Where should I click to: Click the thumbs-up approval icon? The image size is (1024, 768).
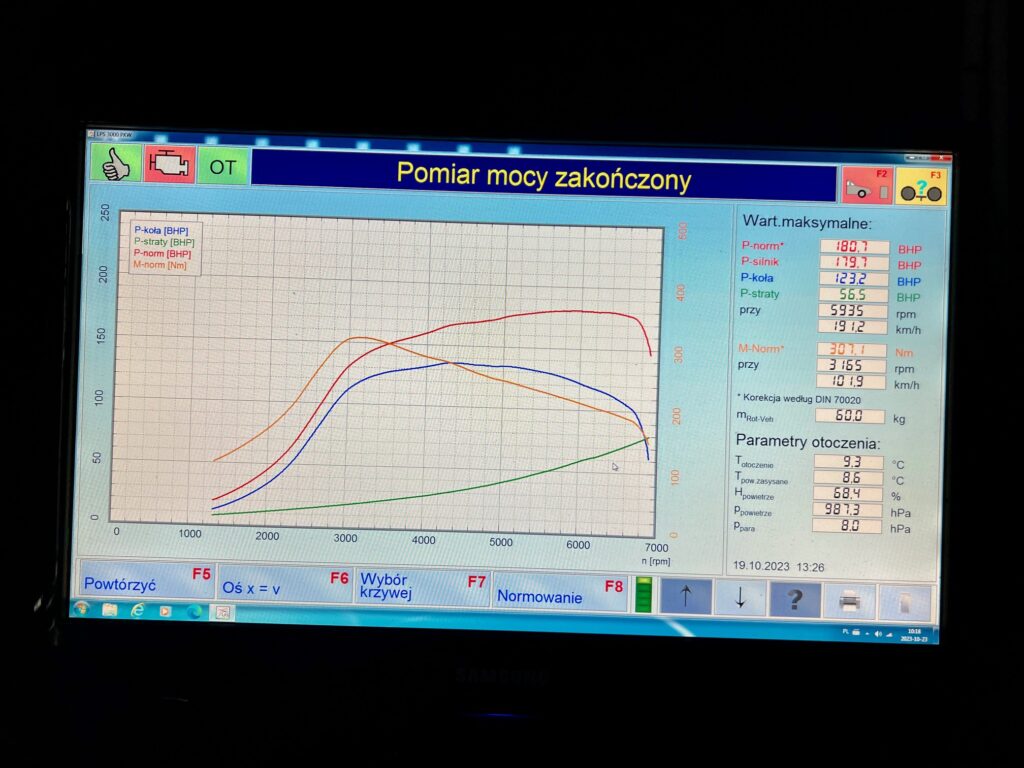[x=116, y=165]
